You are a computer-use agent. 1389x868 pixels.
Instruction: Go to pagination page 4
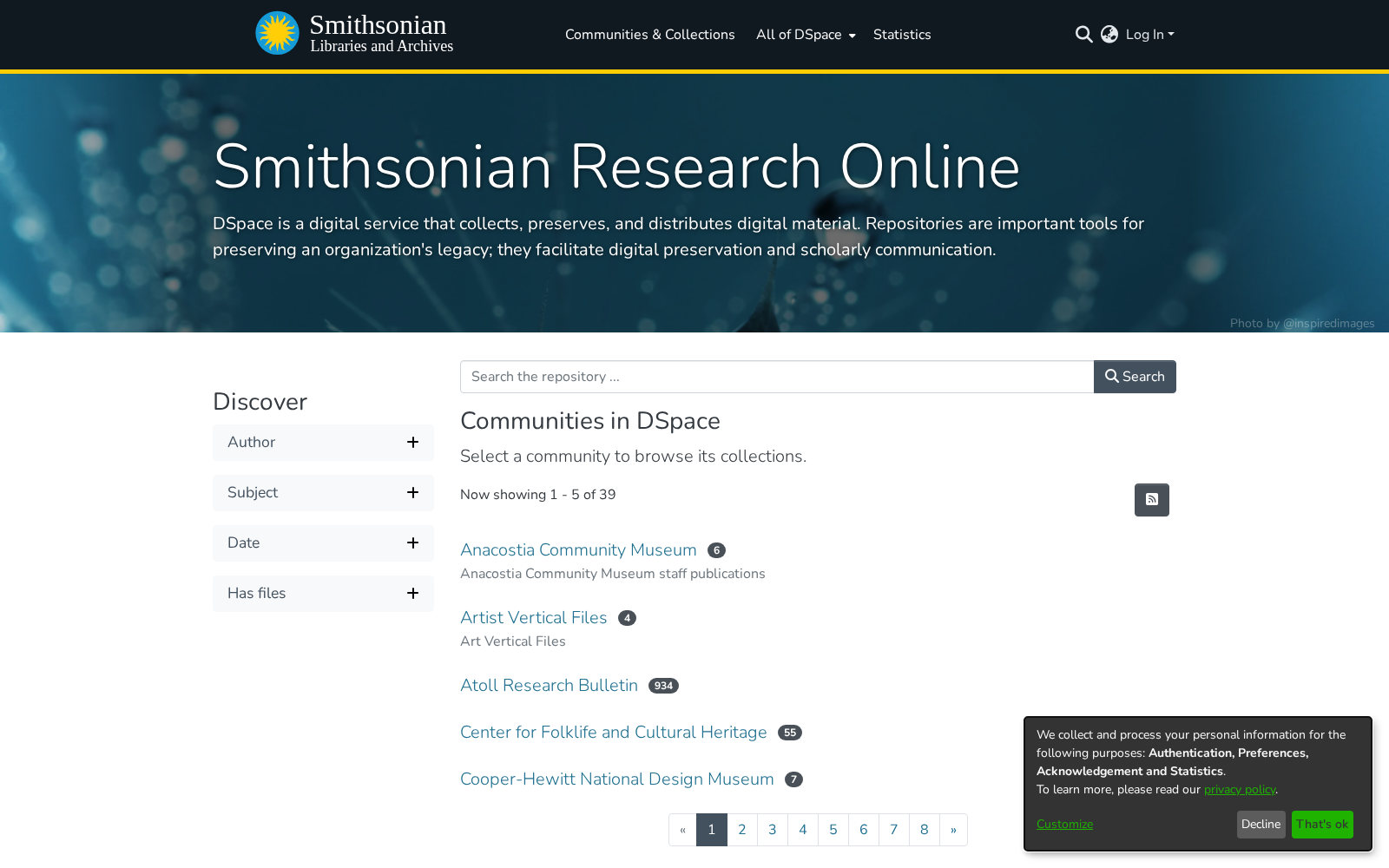(803, 830)
